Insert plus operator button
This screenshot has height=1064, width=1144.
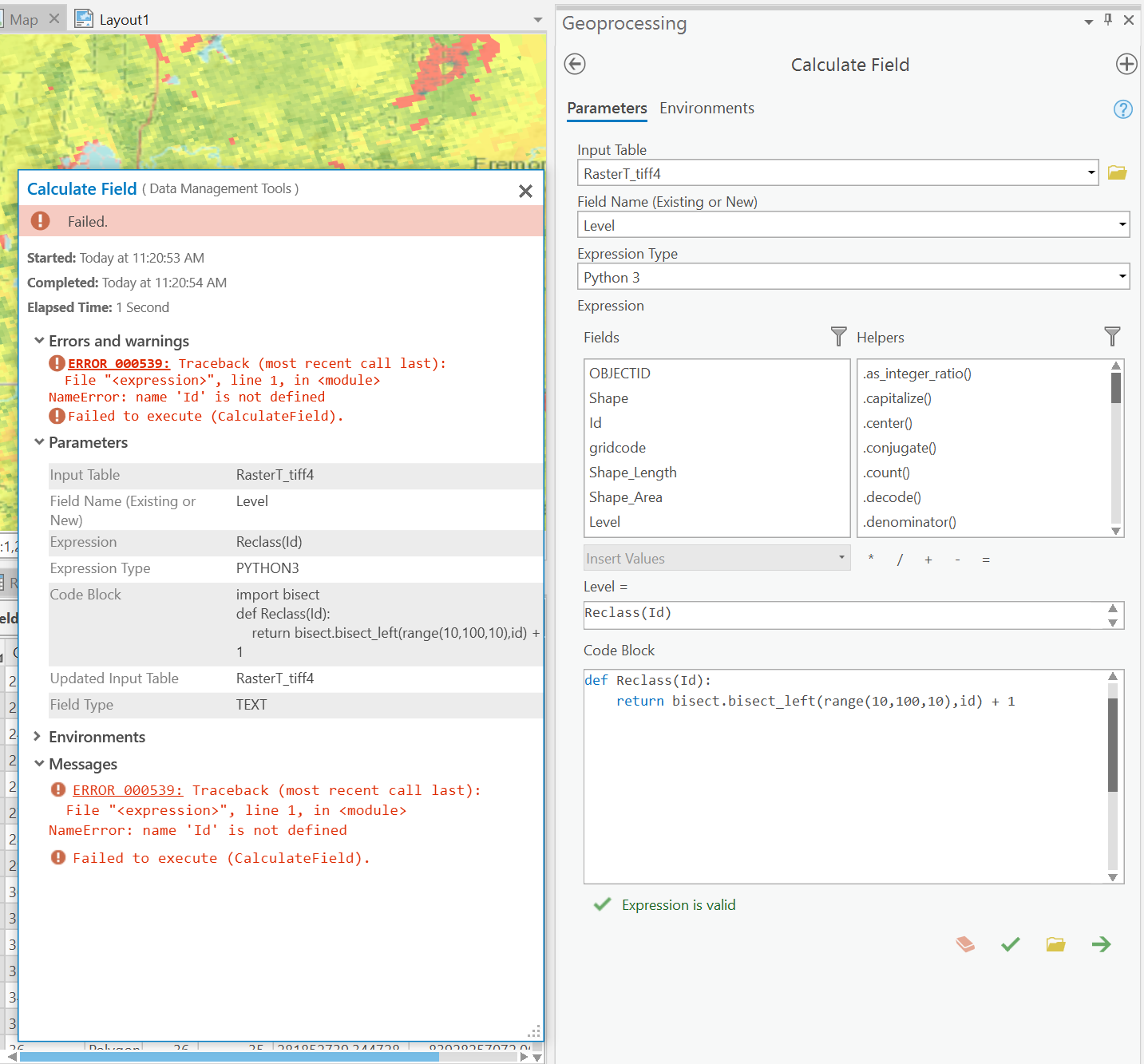pyautogui.click(x=928, y=560)
